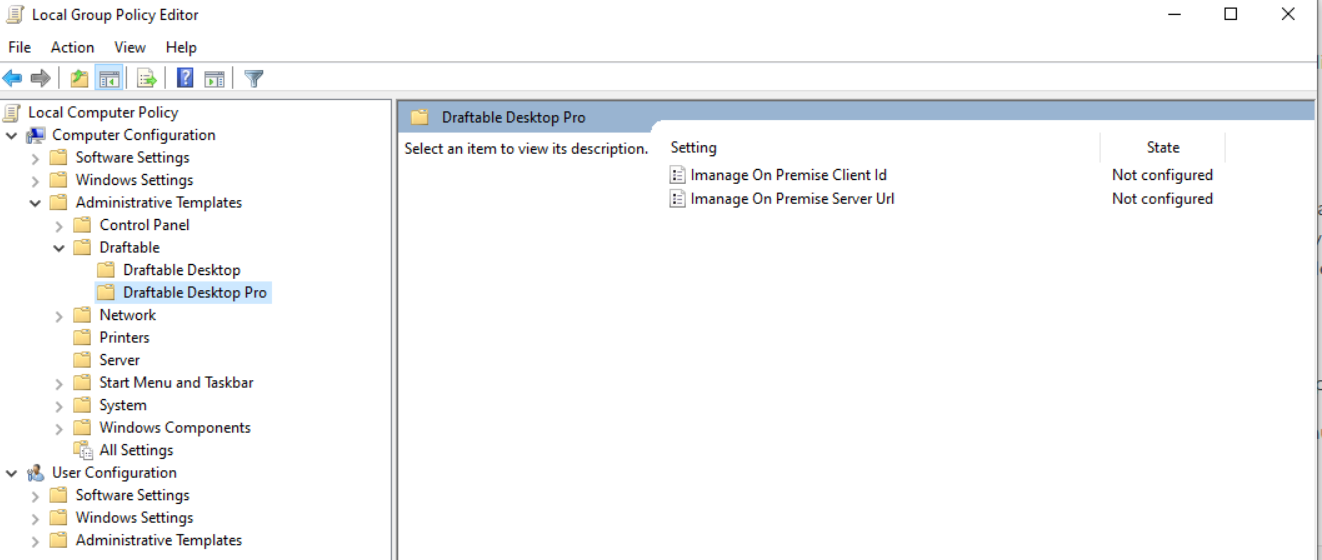Expand the Network folder node

60,315
